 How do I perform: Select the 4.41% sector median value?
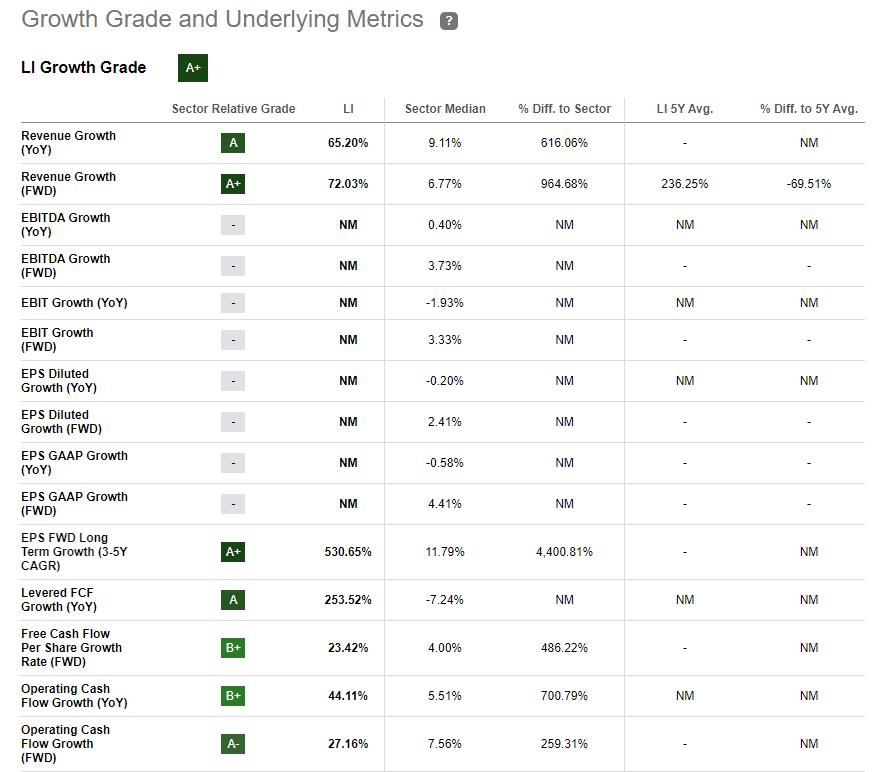(x=445, y=504)
